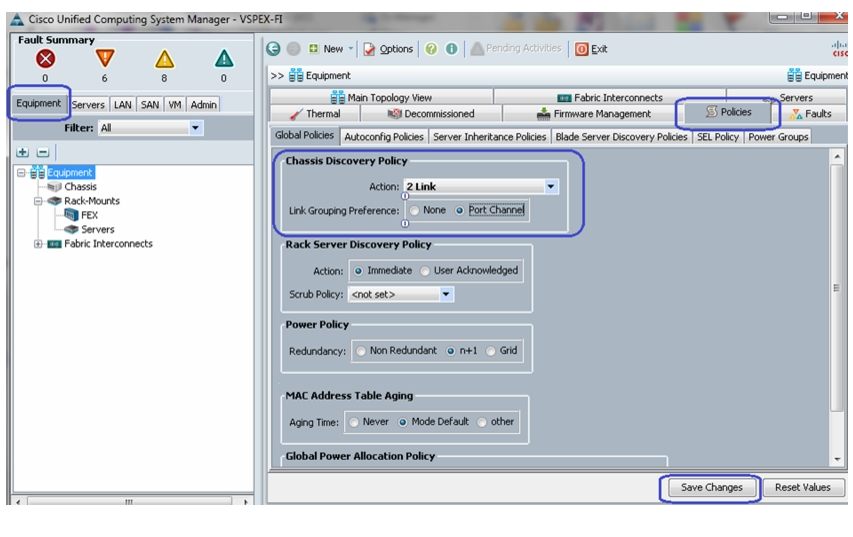Click the green back navigation arrow

pyautogui.click(x=273, y=49)
